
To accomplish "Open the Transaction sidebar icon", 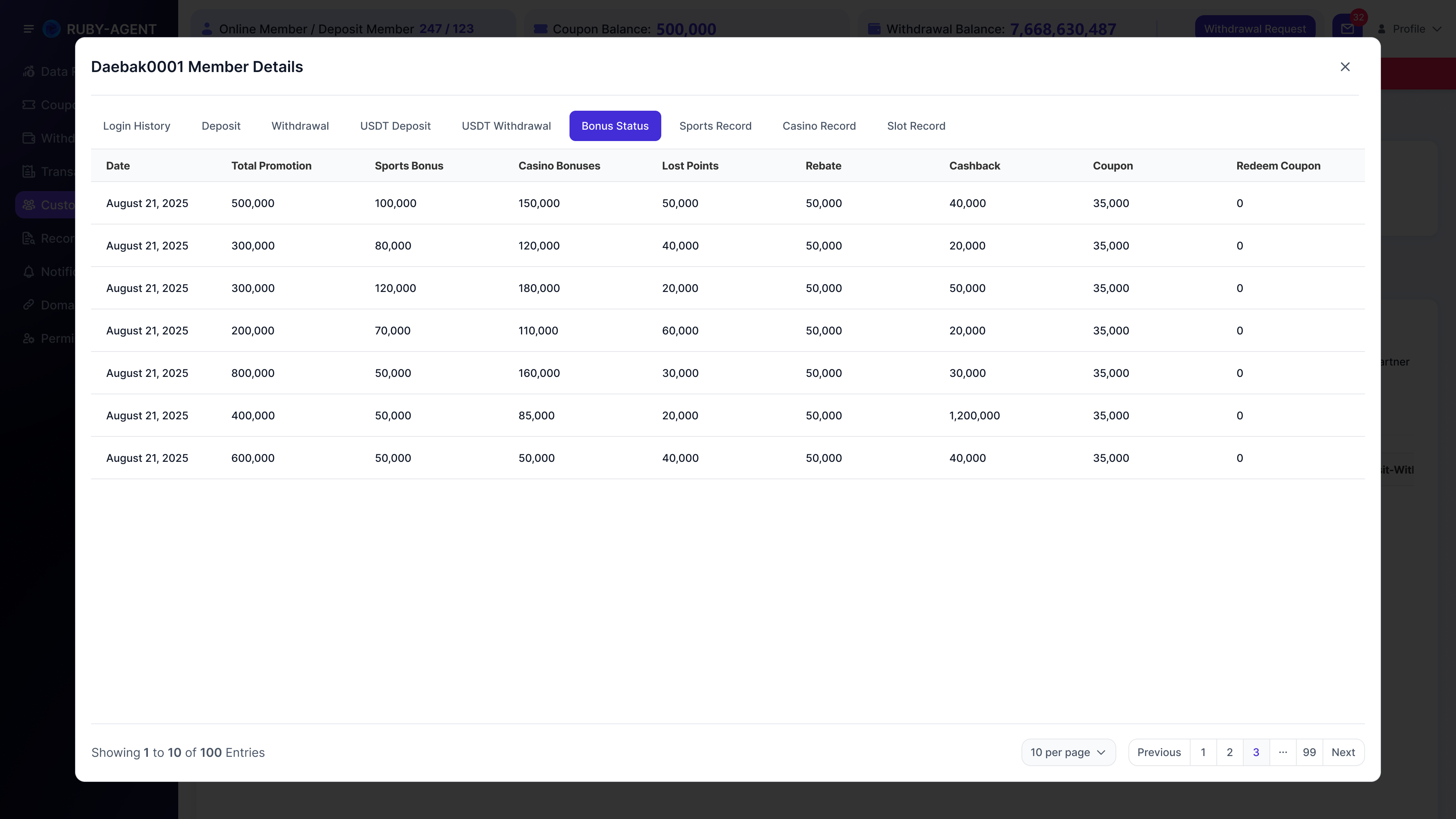I will tap(29, 171).
